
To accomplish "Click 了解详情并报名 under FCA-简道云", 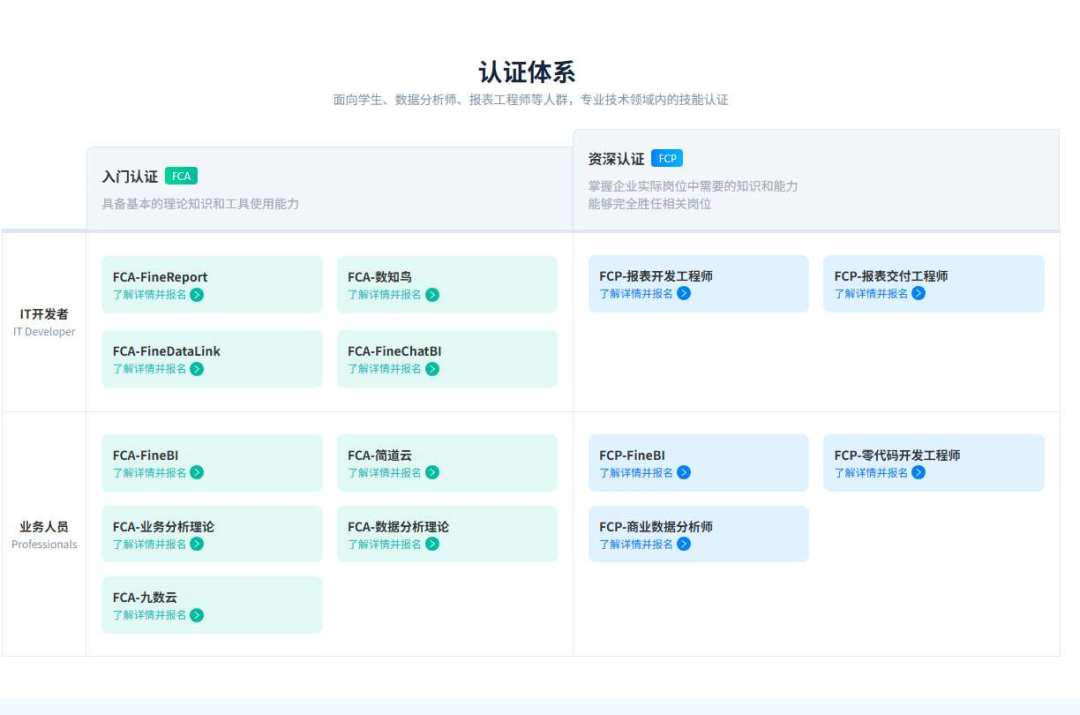I will click(x=384, y=473).
